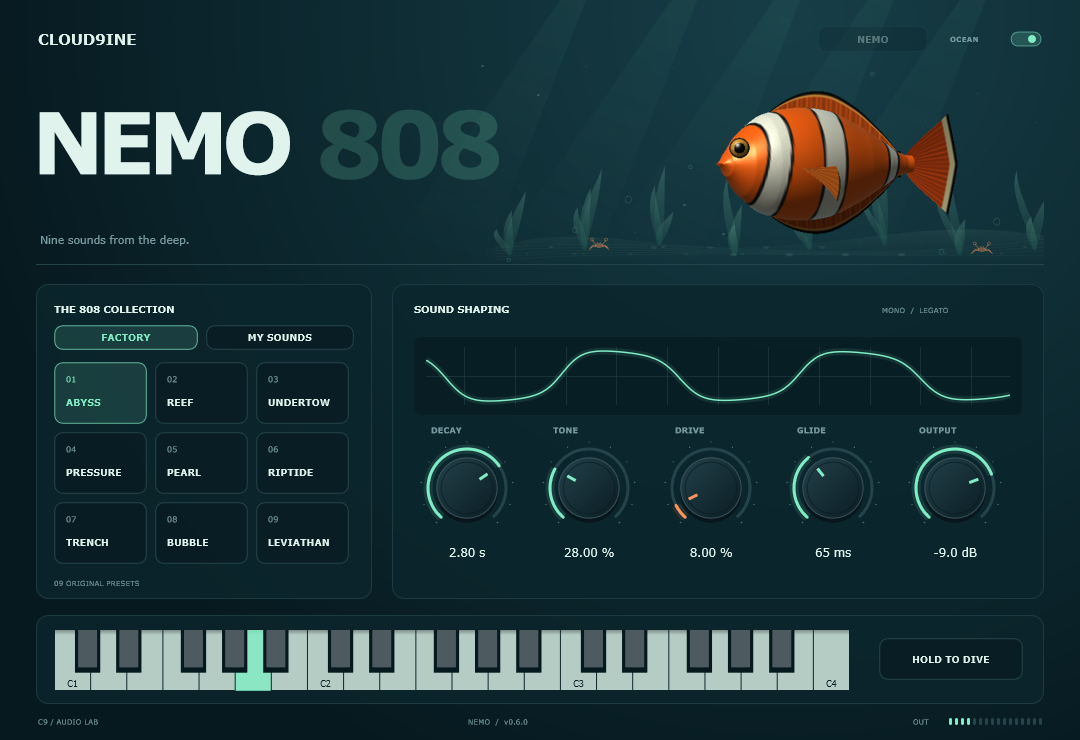Click the GLIDE knob
This screenshot has width=1080, height=740.
833,487
